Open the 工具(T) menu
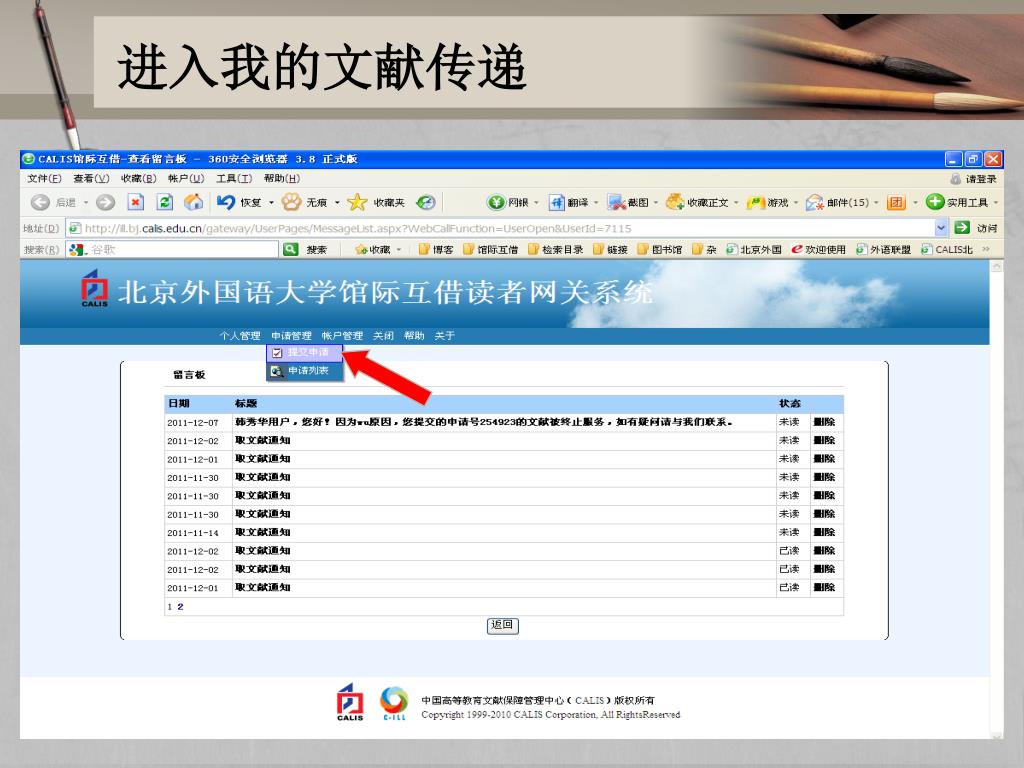This screenshot has height=768, width=1024. pyautogui.click(x=234, y=179)
